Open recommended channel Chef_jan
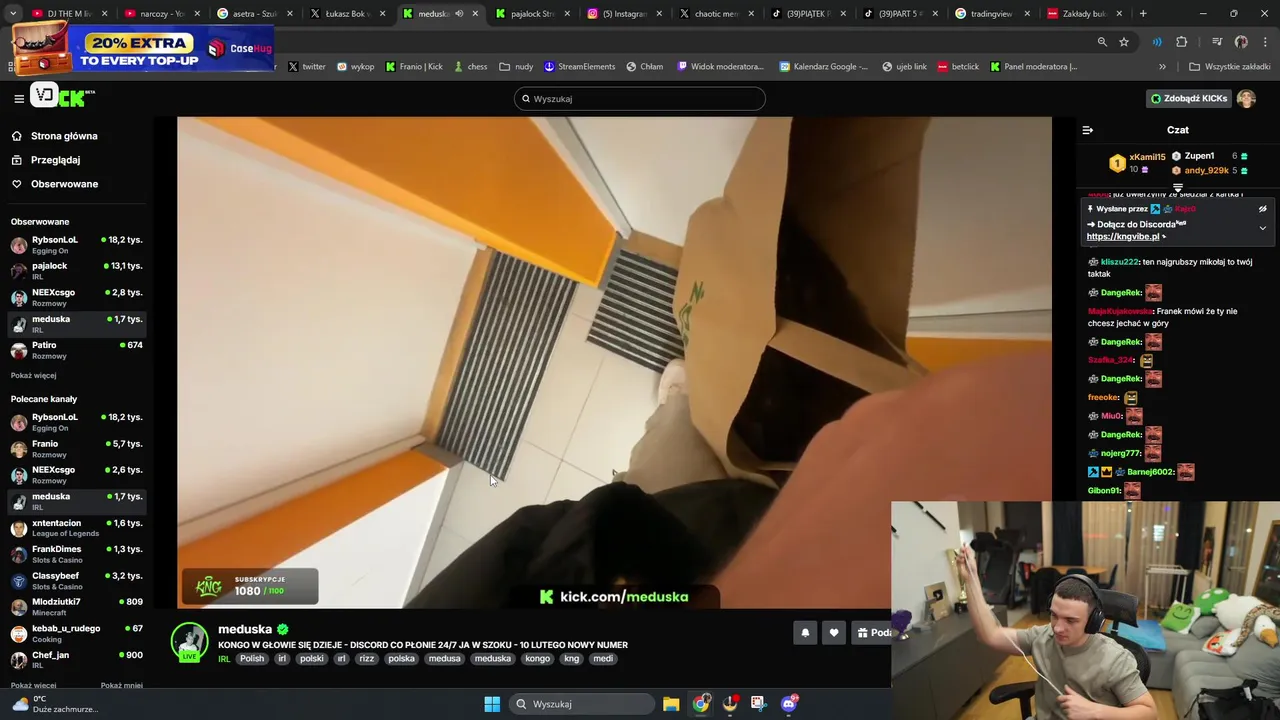This screenshot has height=720, width=1280. [x=76, y=660]
